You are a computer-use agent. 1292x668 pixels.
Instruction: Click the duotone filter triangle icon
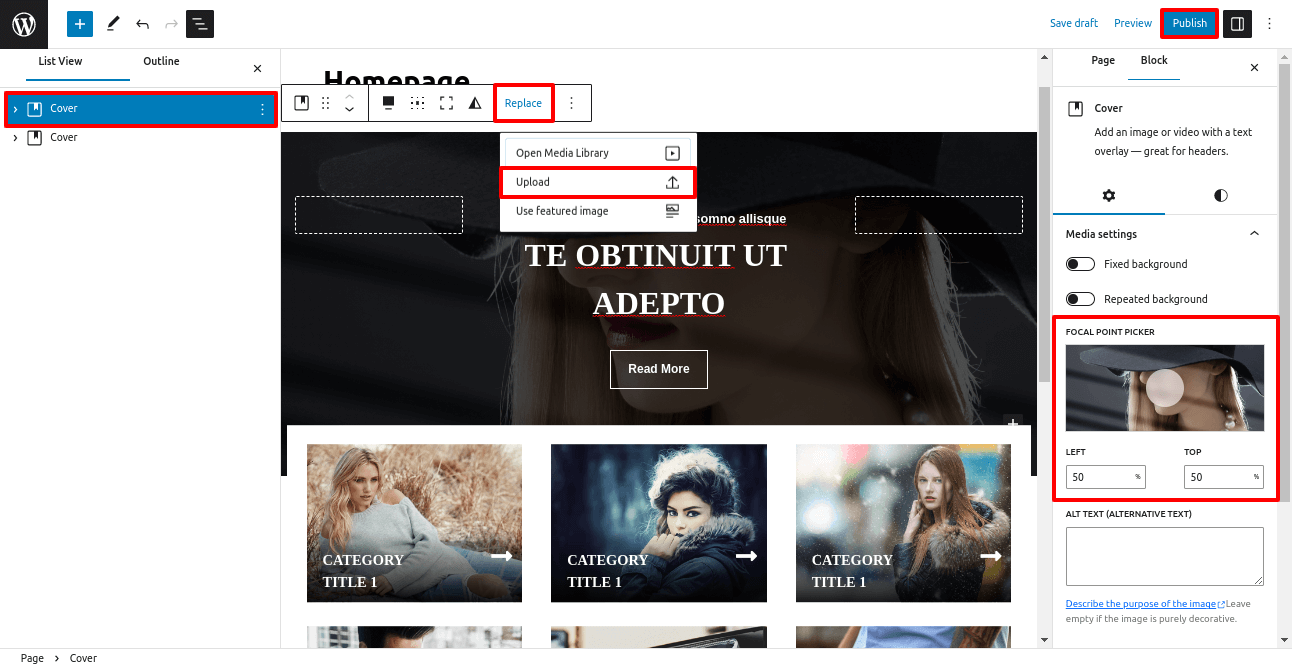click(475, 103)
